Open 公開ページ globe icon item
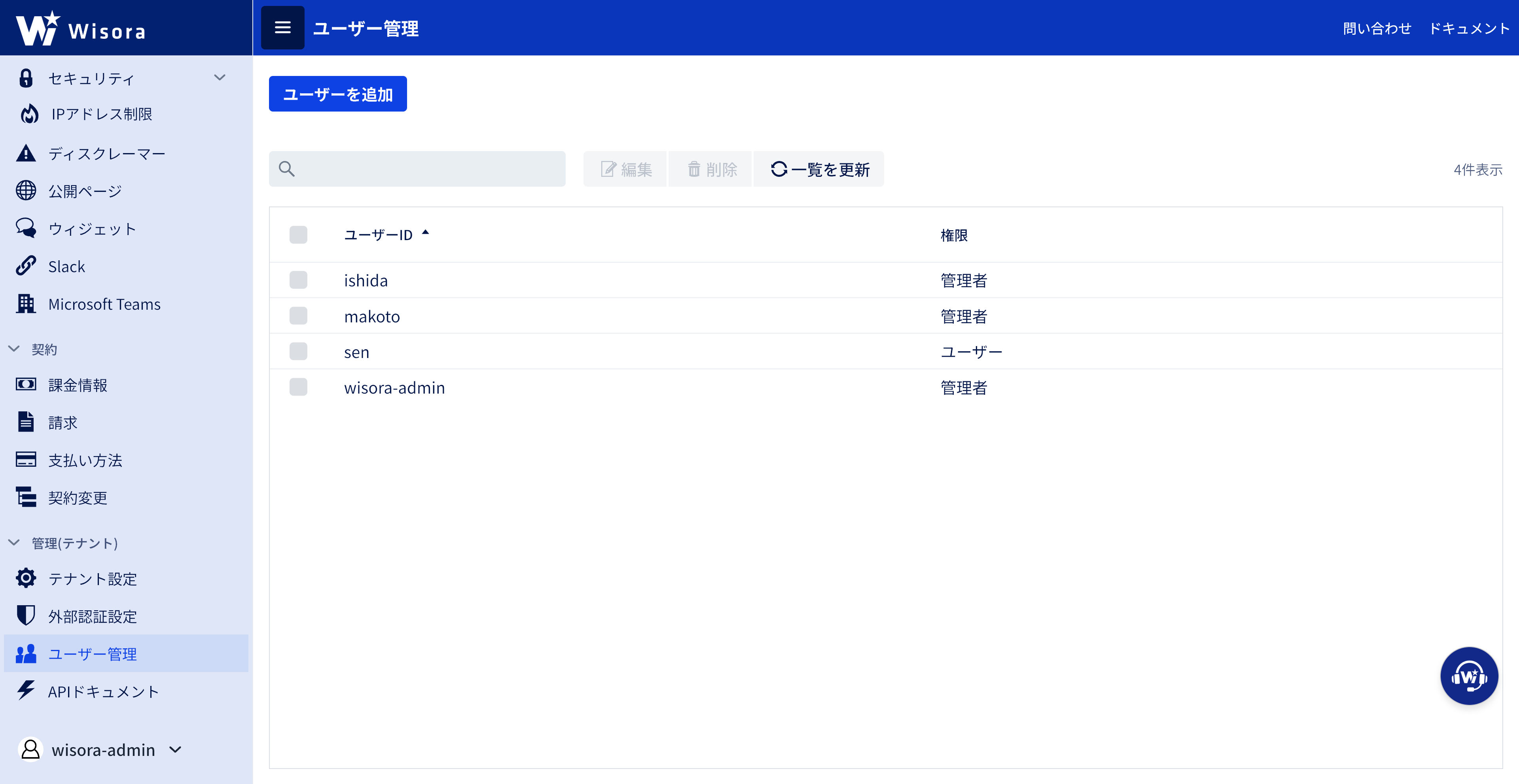The width and height of the screenshot is (1519, 784). coord(26,191)
